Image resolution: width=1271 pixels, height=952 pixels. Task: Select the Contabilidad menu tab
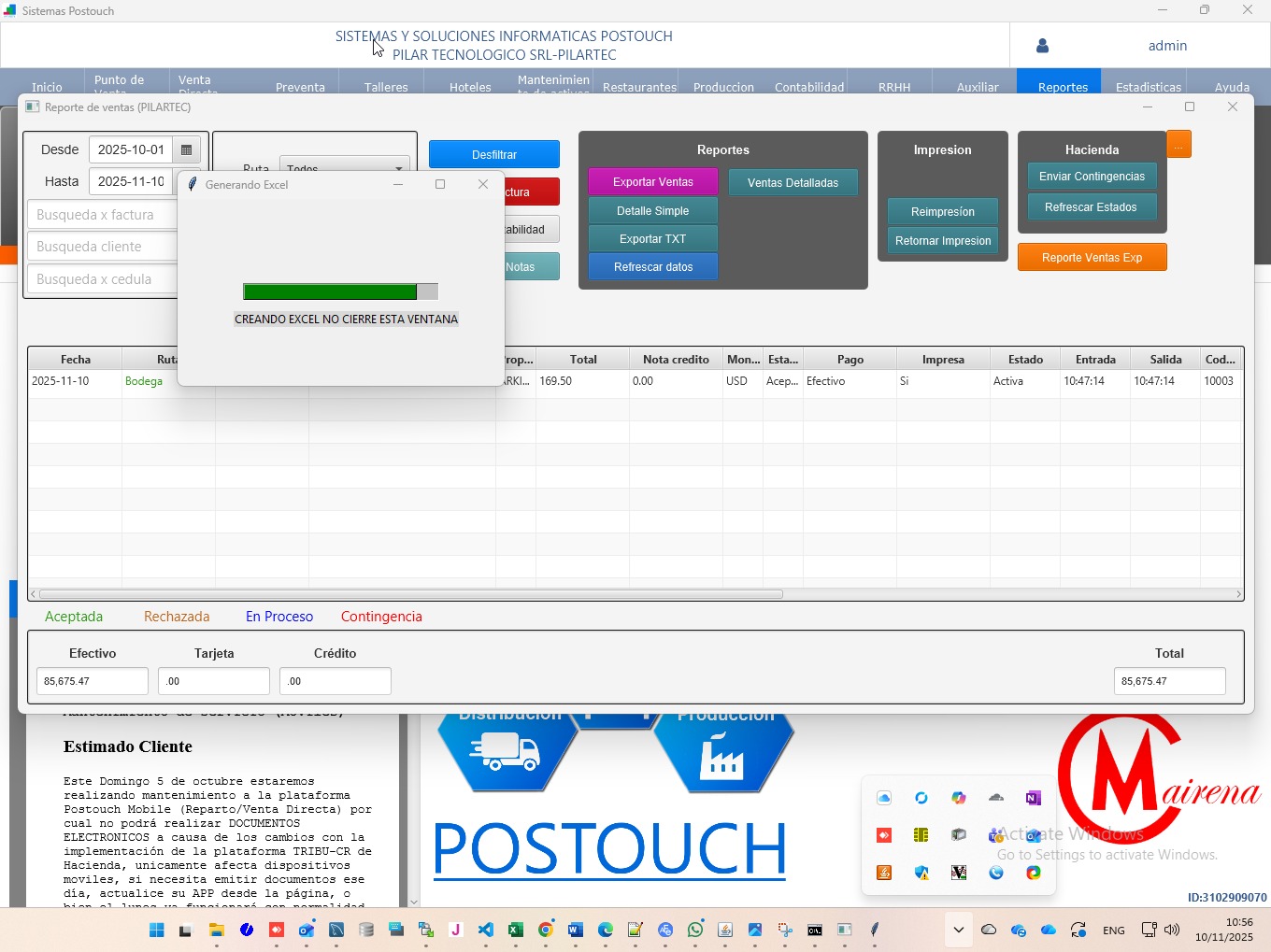[x=808, y=87]
